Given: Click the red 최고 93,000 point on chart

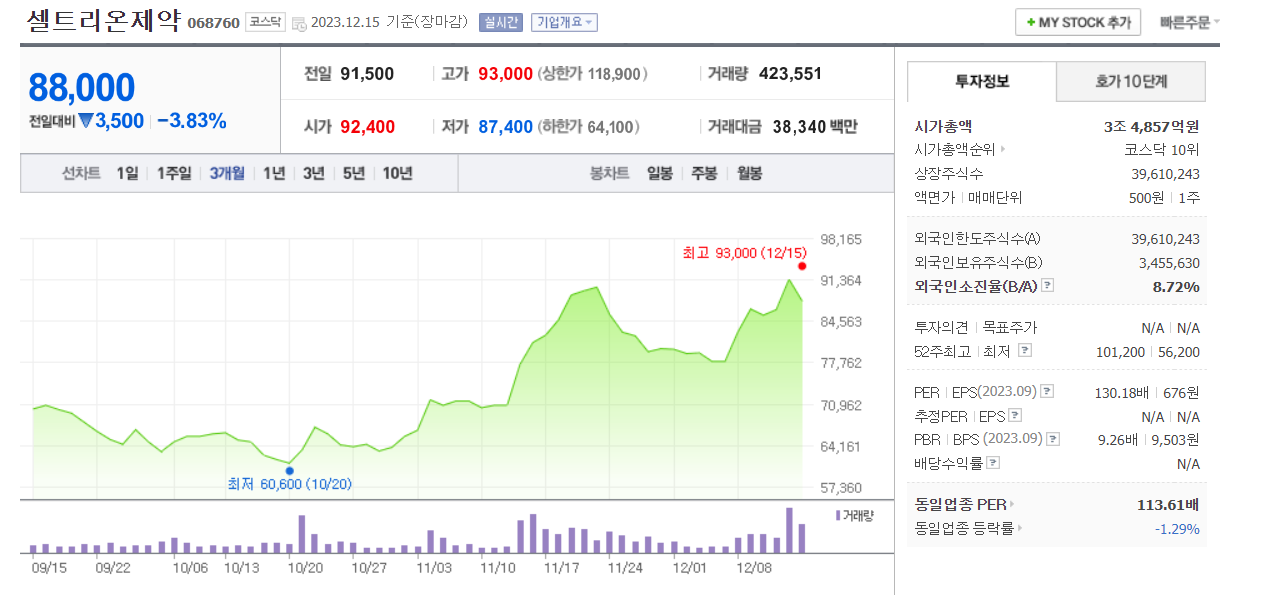Looking at the screenshot, I should click(x=802, y=266).
